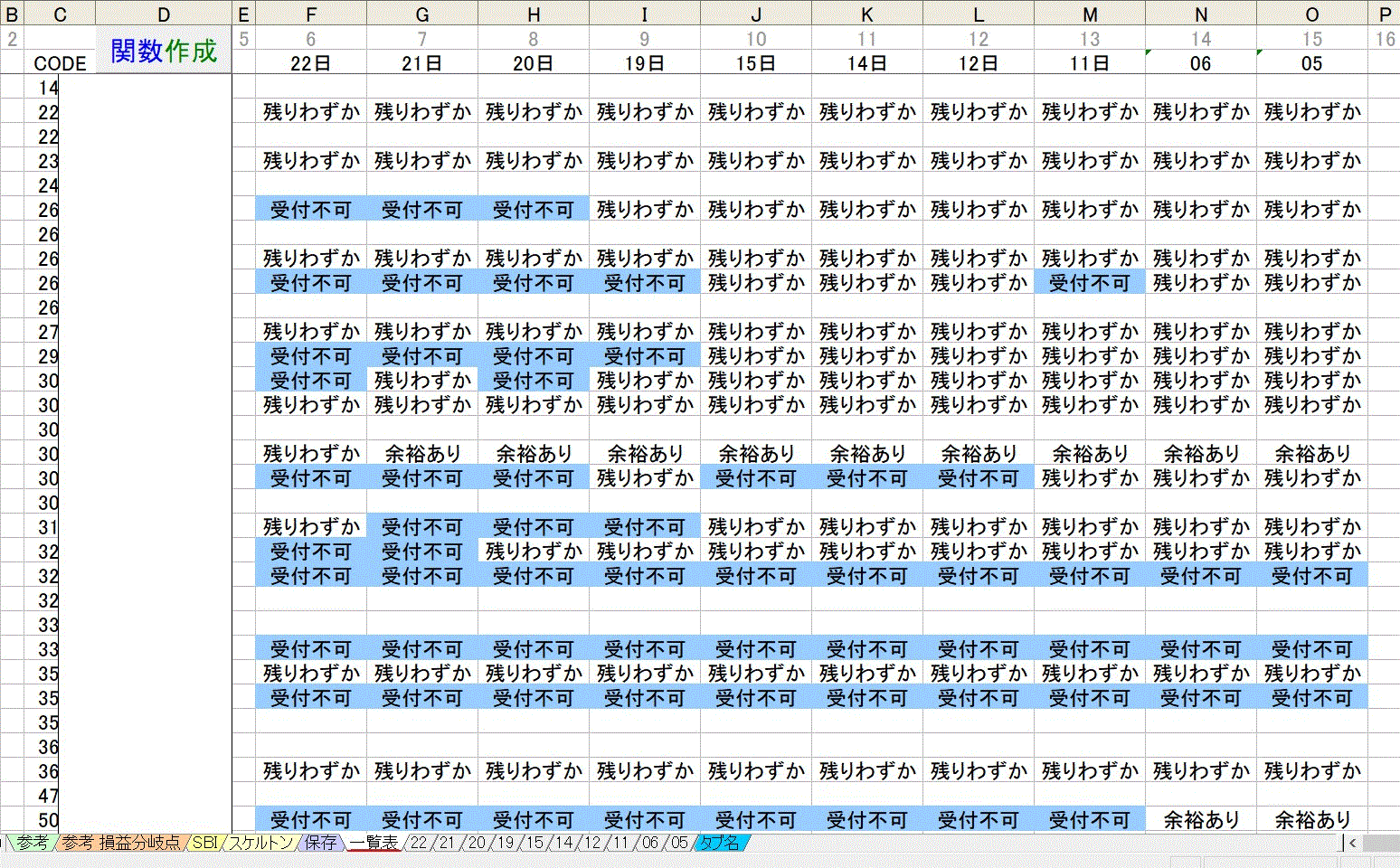1400x868 pixels.
Task: Select the 14日 date header cell
Action: click(x=867, y=63)
